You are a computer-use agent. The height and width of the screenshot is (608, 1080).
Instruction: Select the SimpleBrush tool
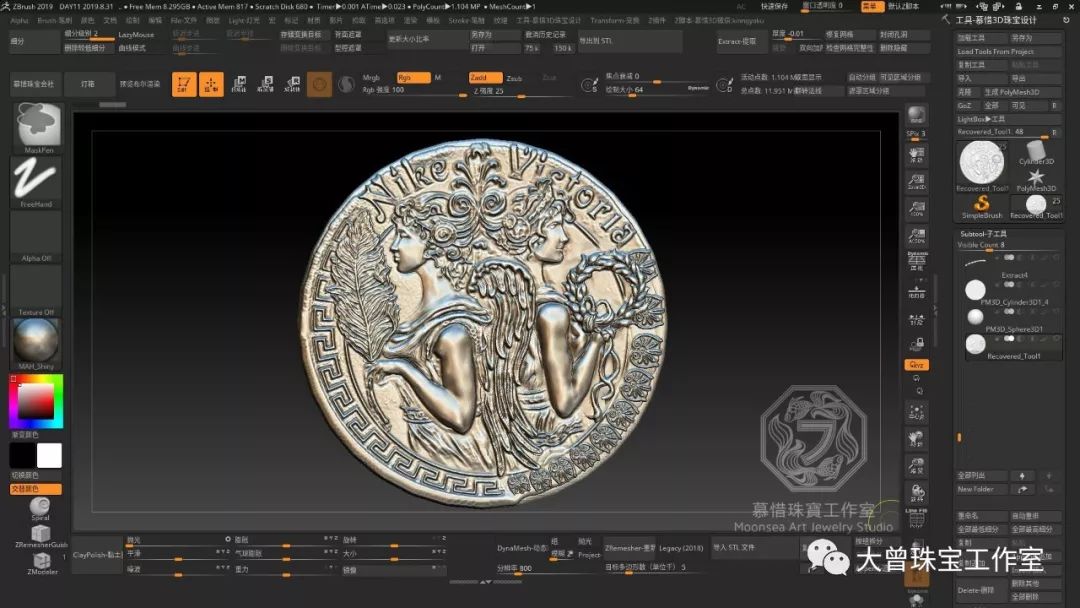[982, 207]
